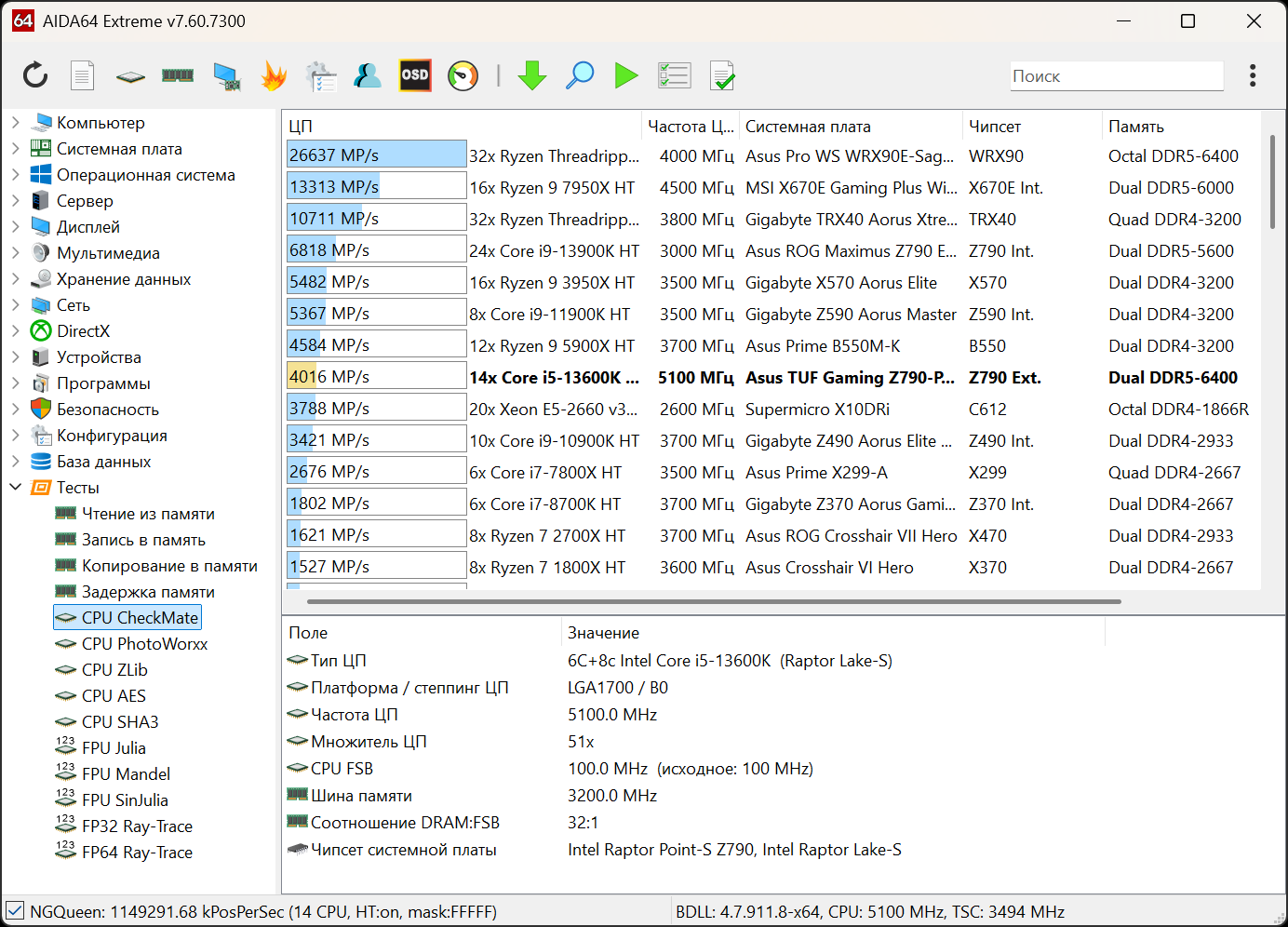Viewport: 1288px width, 927px height.
Task: Open the Запись в память test
Action: [x=143, y=540]
